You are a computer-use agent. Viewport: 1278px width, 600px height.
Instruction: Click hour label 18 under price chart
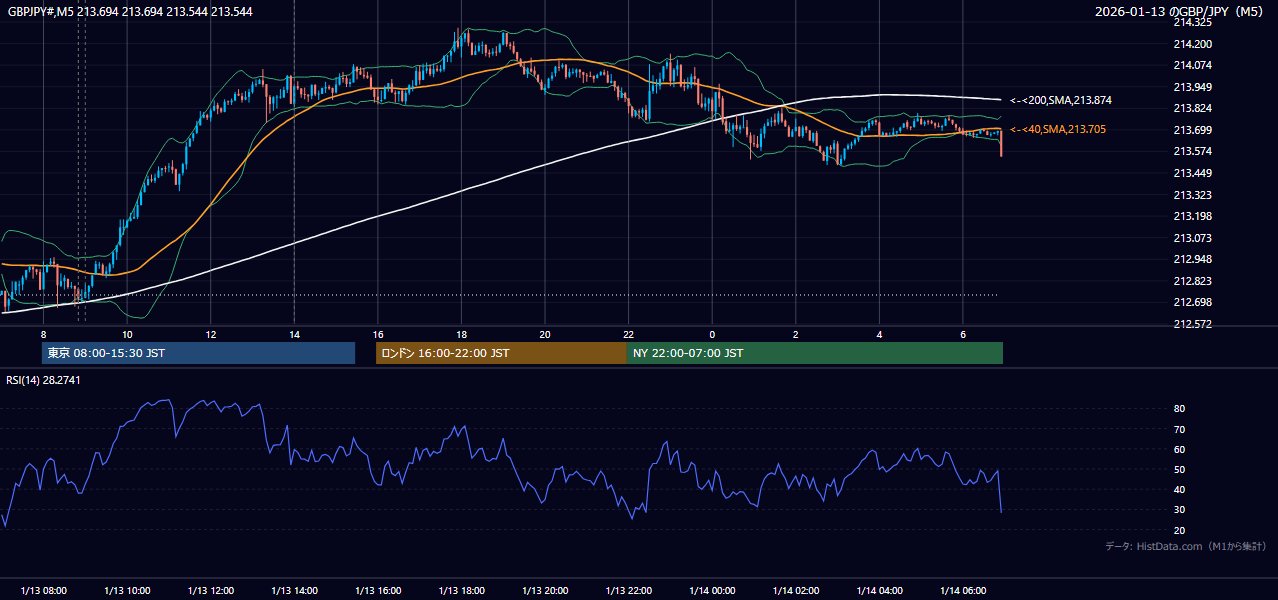[461, 334]
